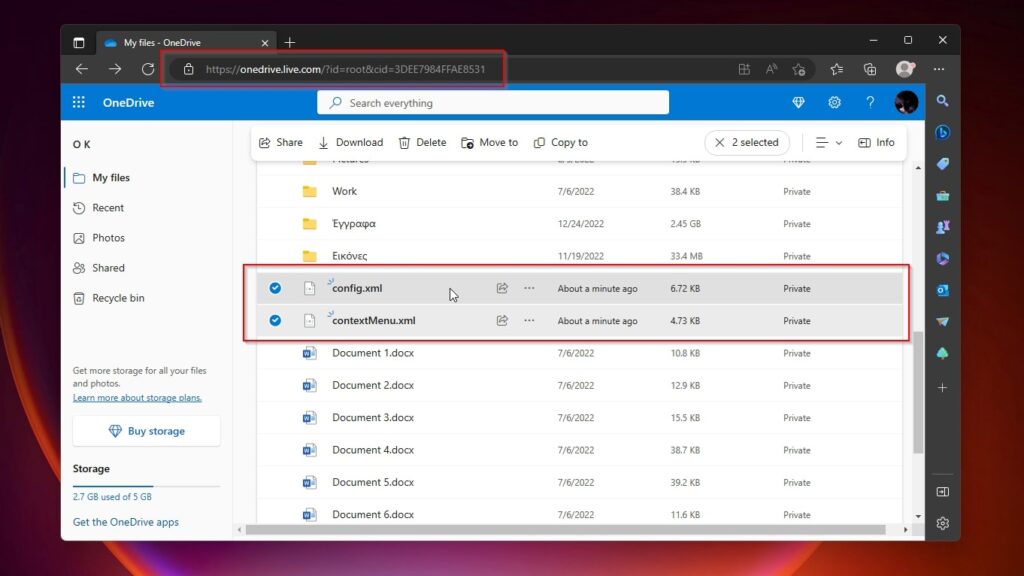The image size is (1024, 576).
Task: Close the My files - OneDrive tab
Action: [264, 43]
